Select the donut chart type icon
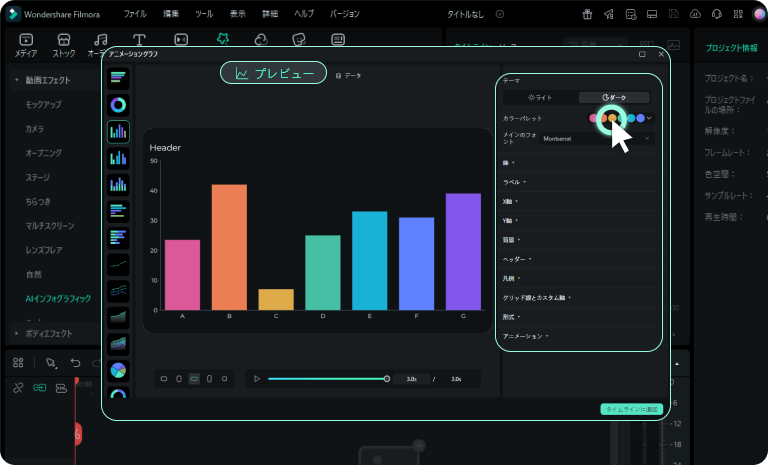768x465 pixels. (118, 104)
